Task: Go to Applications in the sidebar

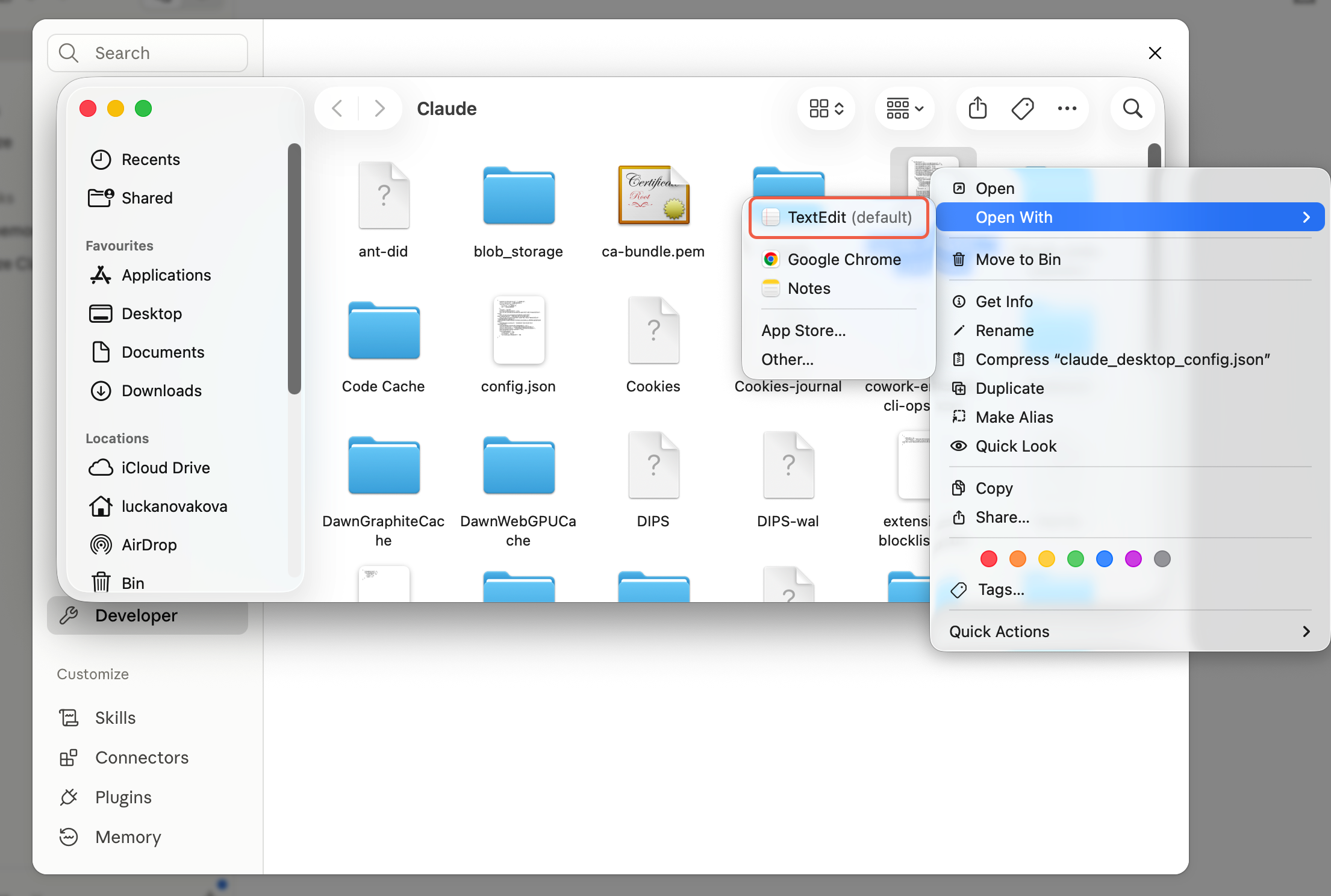Action: (151, 275)
